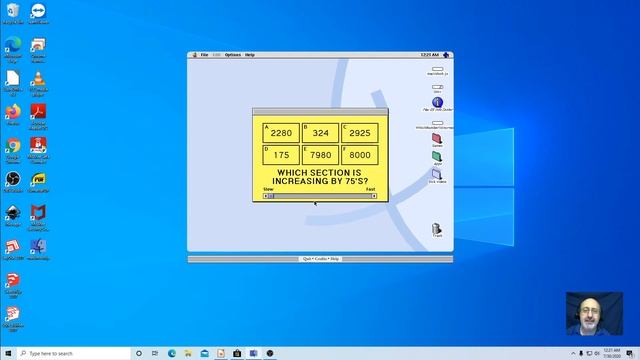
Task: Open File Explorer from the taskbar
Action: click(188, 353)
